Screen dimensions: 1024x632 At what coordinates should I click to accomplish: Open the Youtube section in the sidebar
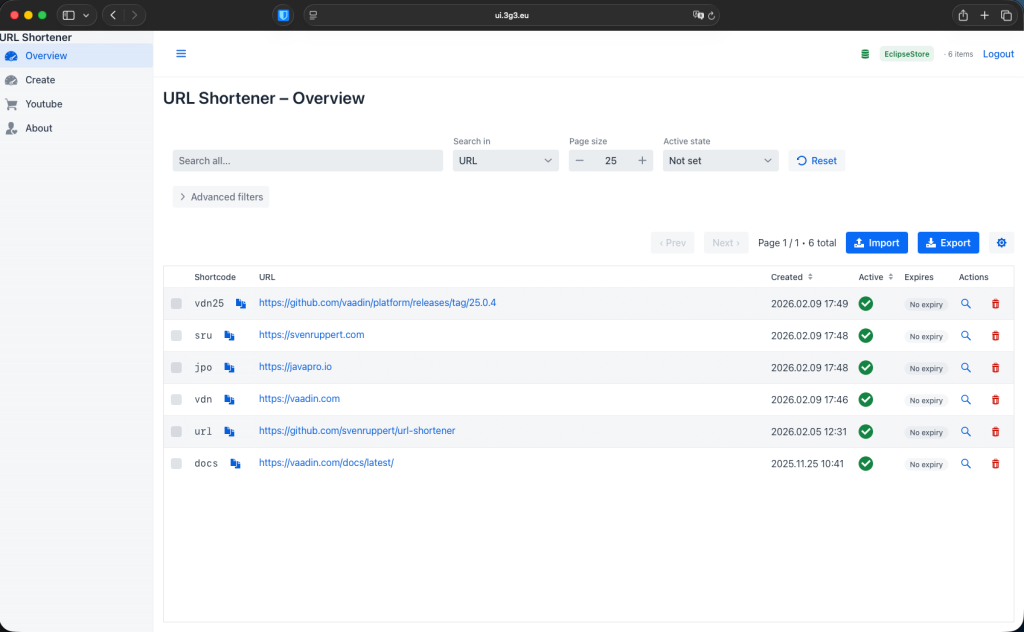point(47,104)
